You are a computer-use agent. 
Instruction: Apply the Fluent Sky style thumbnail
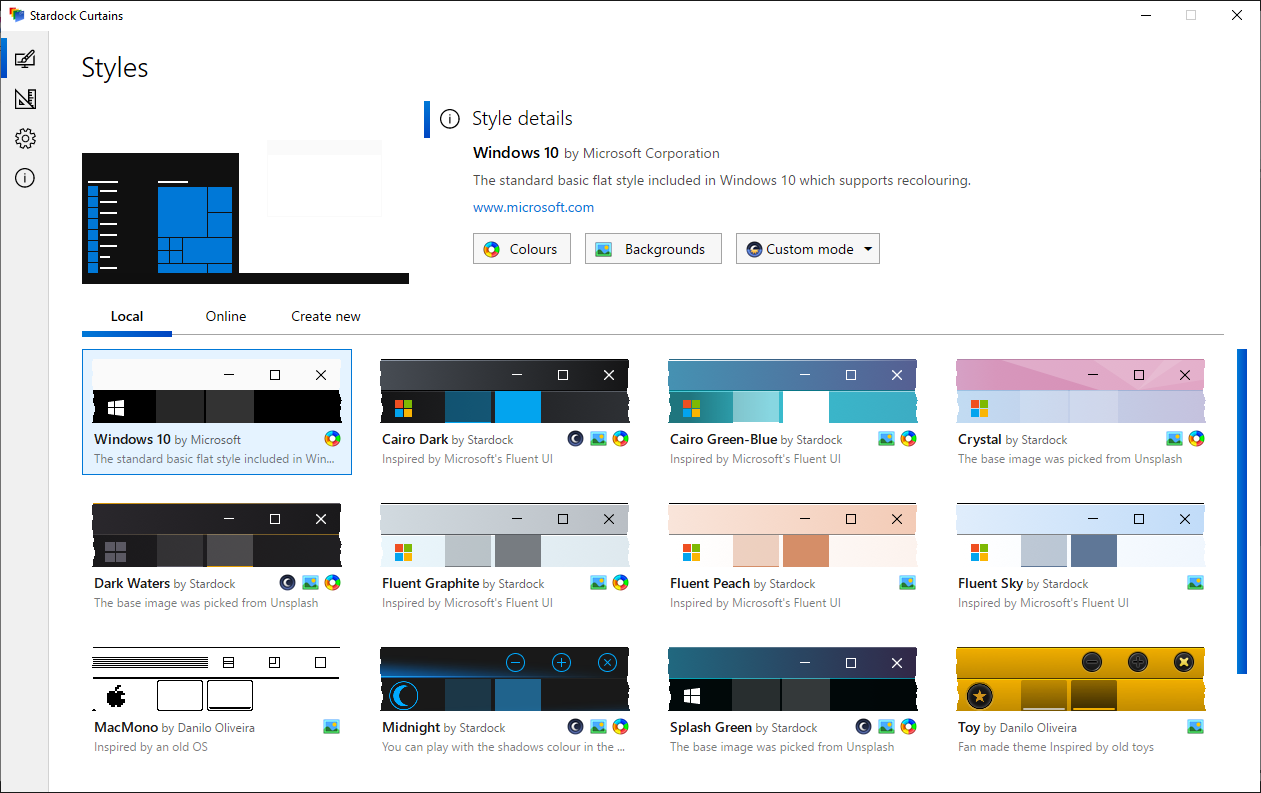1080,535
